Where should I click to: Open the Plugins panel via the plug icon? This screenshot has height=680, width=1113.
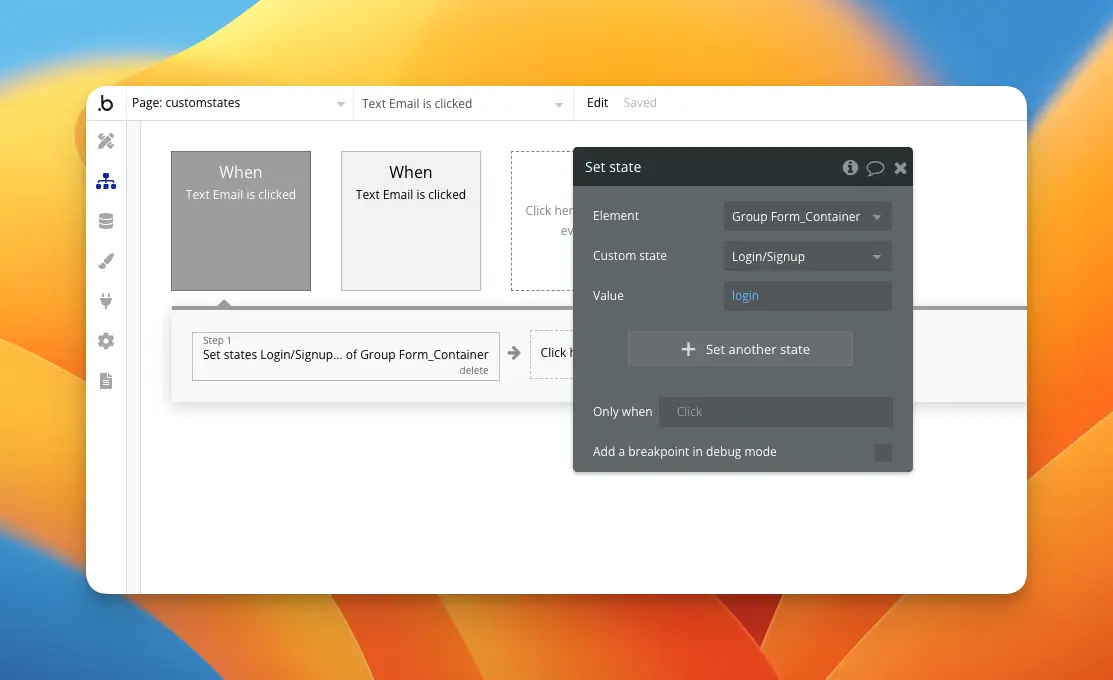(x=105, y=301)
